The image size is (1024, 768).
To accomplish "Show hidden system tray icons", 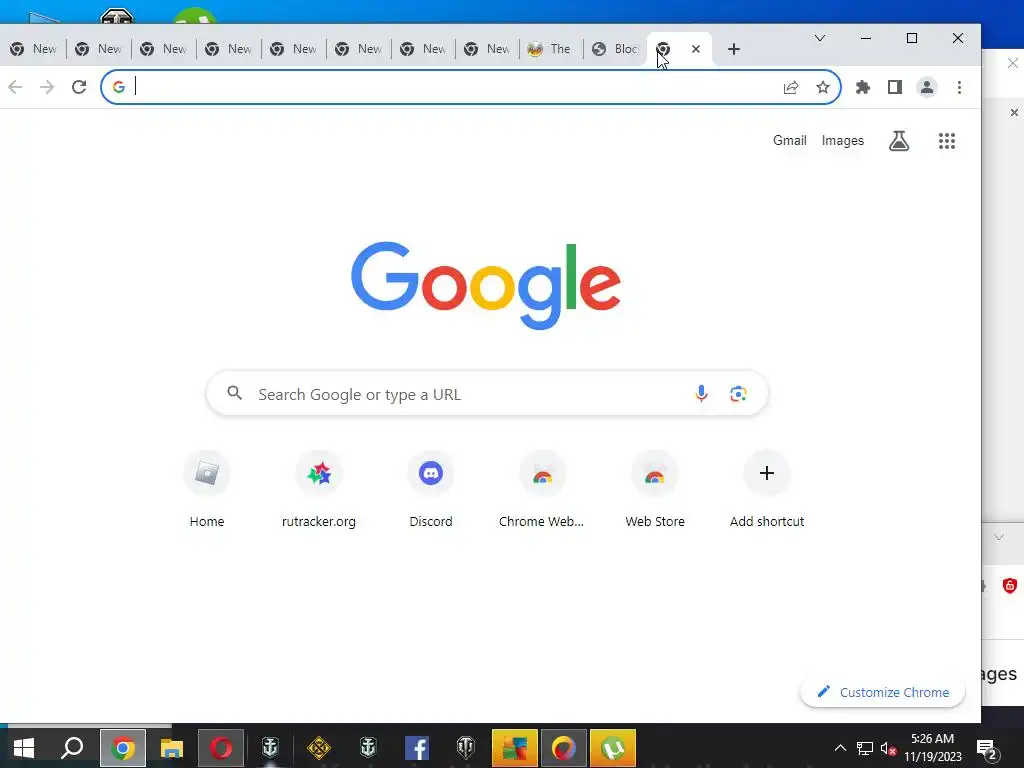I will [x=840, y=748].
